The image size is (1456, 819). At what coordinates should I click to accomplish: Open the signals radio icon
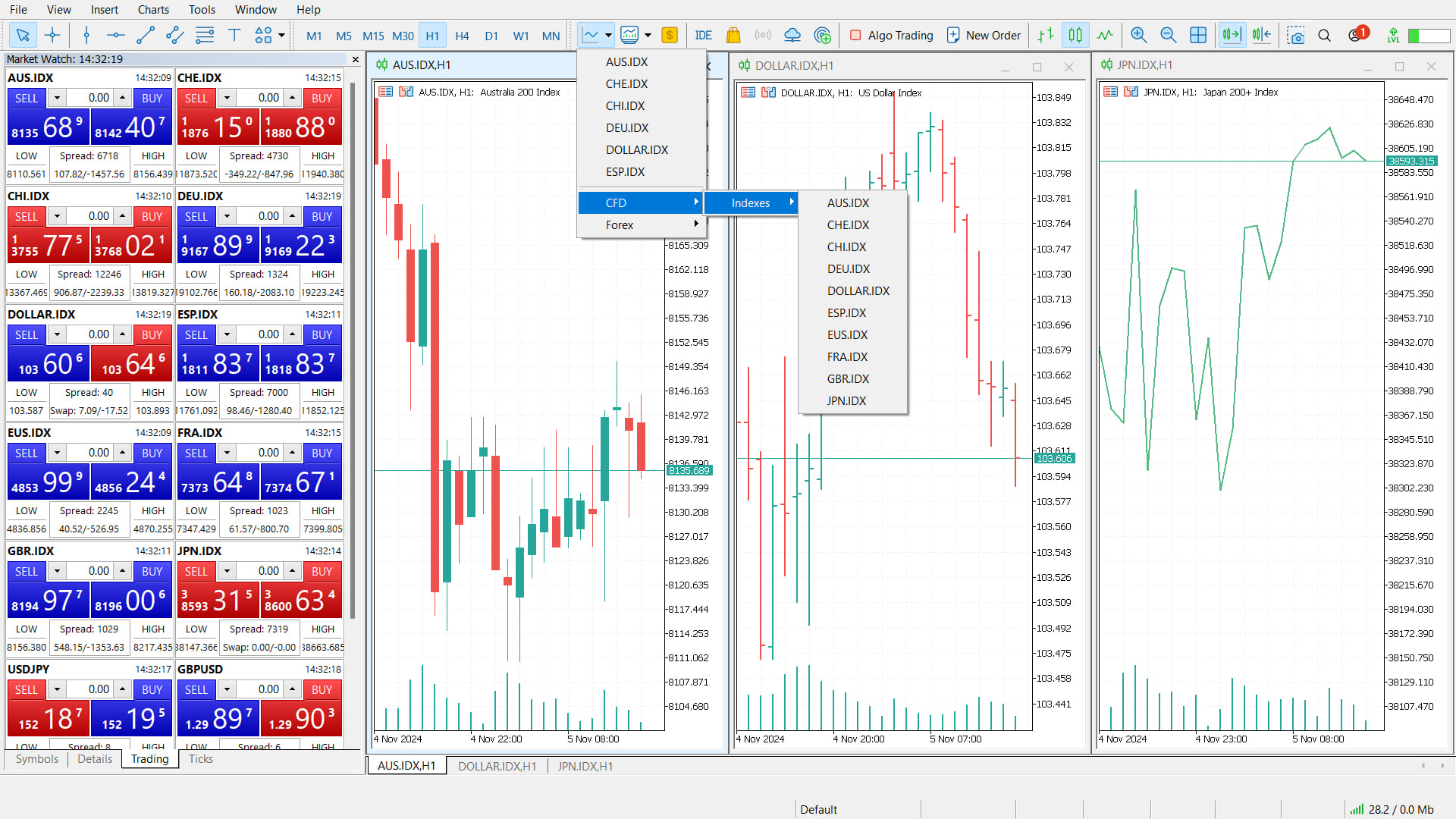point(763,35)
